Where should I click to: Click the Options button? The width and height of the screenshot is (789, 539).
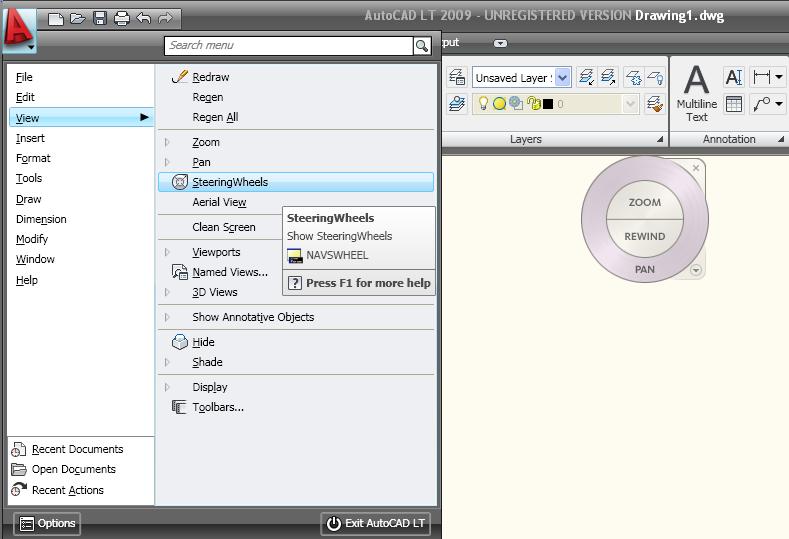coord(47,523)
